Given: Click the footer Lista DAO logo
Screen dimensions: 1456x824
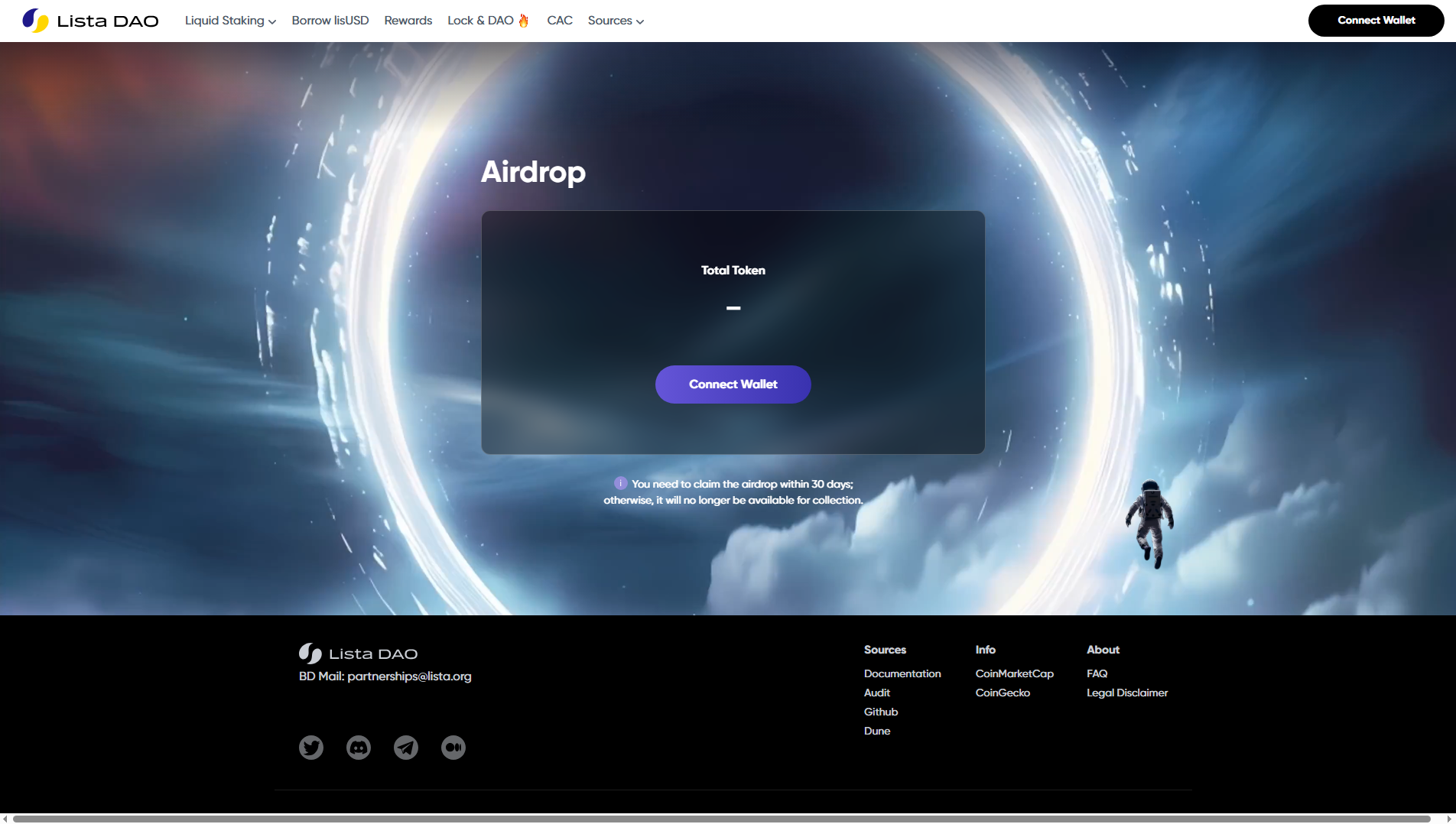Looking at the screenshot, I should 358,654.
